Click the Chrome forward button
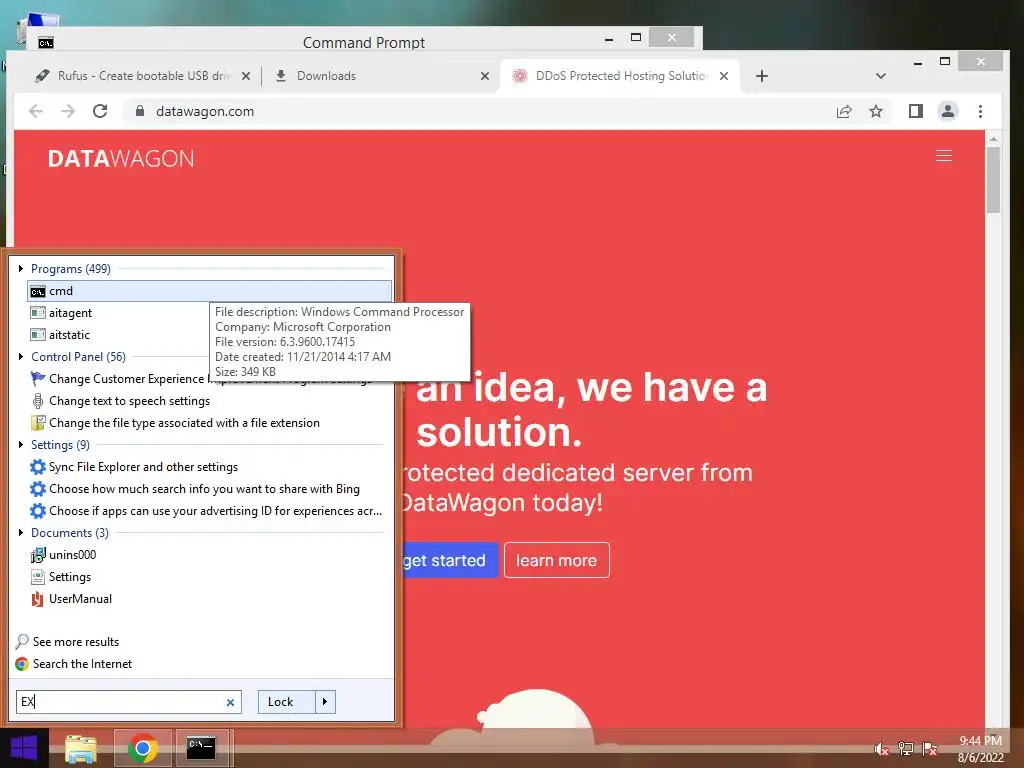The image size is (1024, 768). 68,112
